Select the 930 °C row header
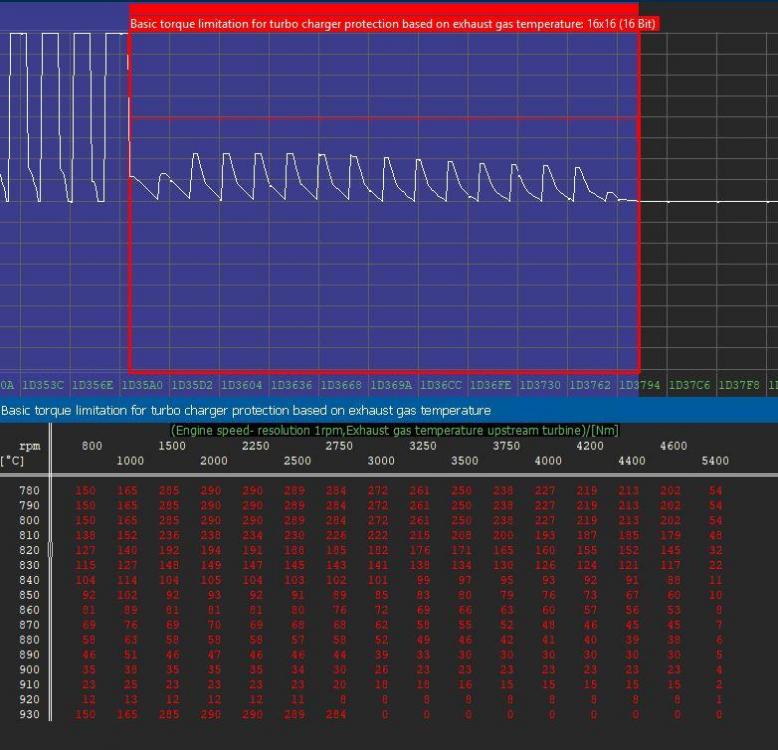 click(27, 715)
